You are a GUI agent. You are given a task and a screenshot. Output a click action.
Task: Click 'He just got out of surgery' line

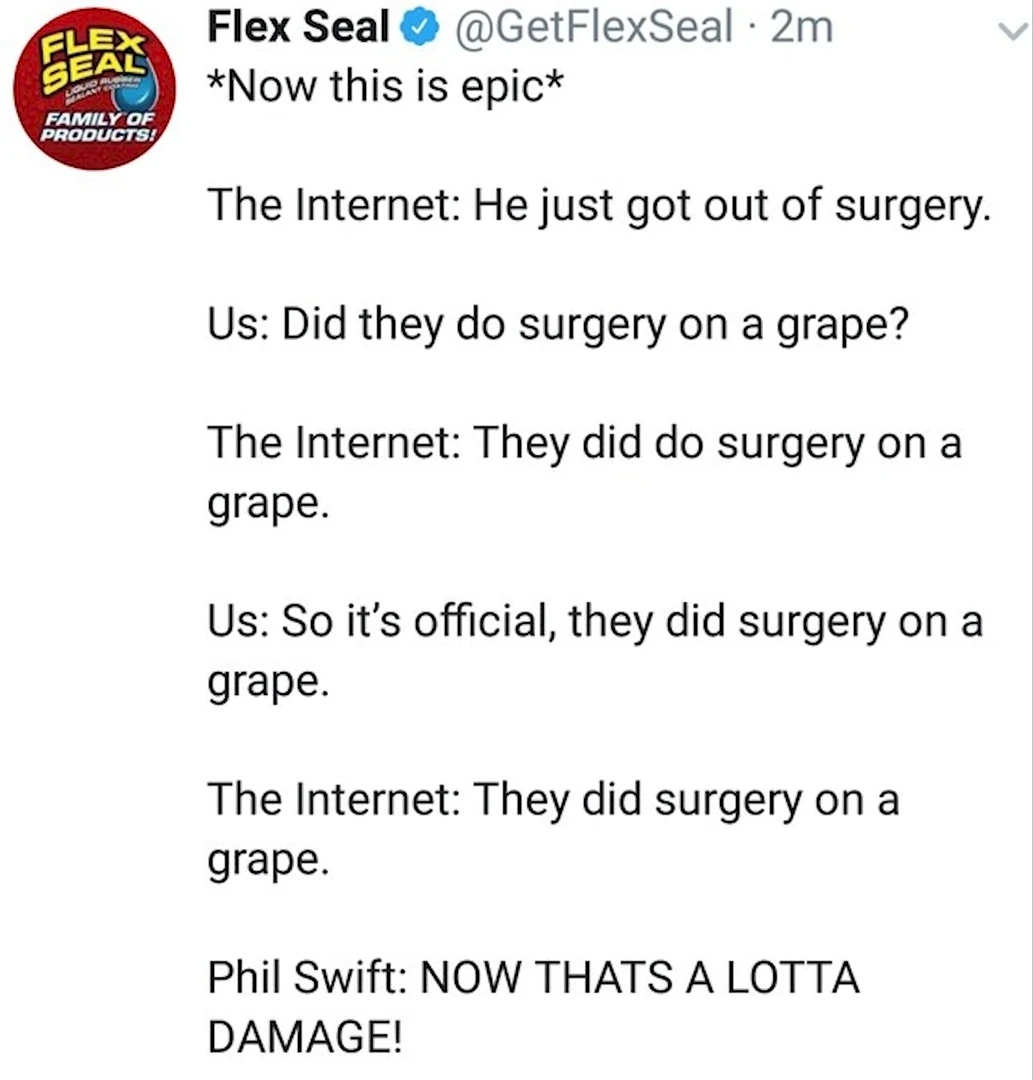click(x=598, y=207)
